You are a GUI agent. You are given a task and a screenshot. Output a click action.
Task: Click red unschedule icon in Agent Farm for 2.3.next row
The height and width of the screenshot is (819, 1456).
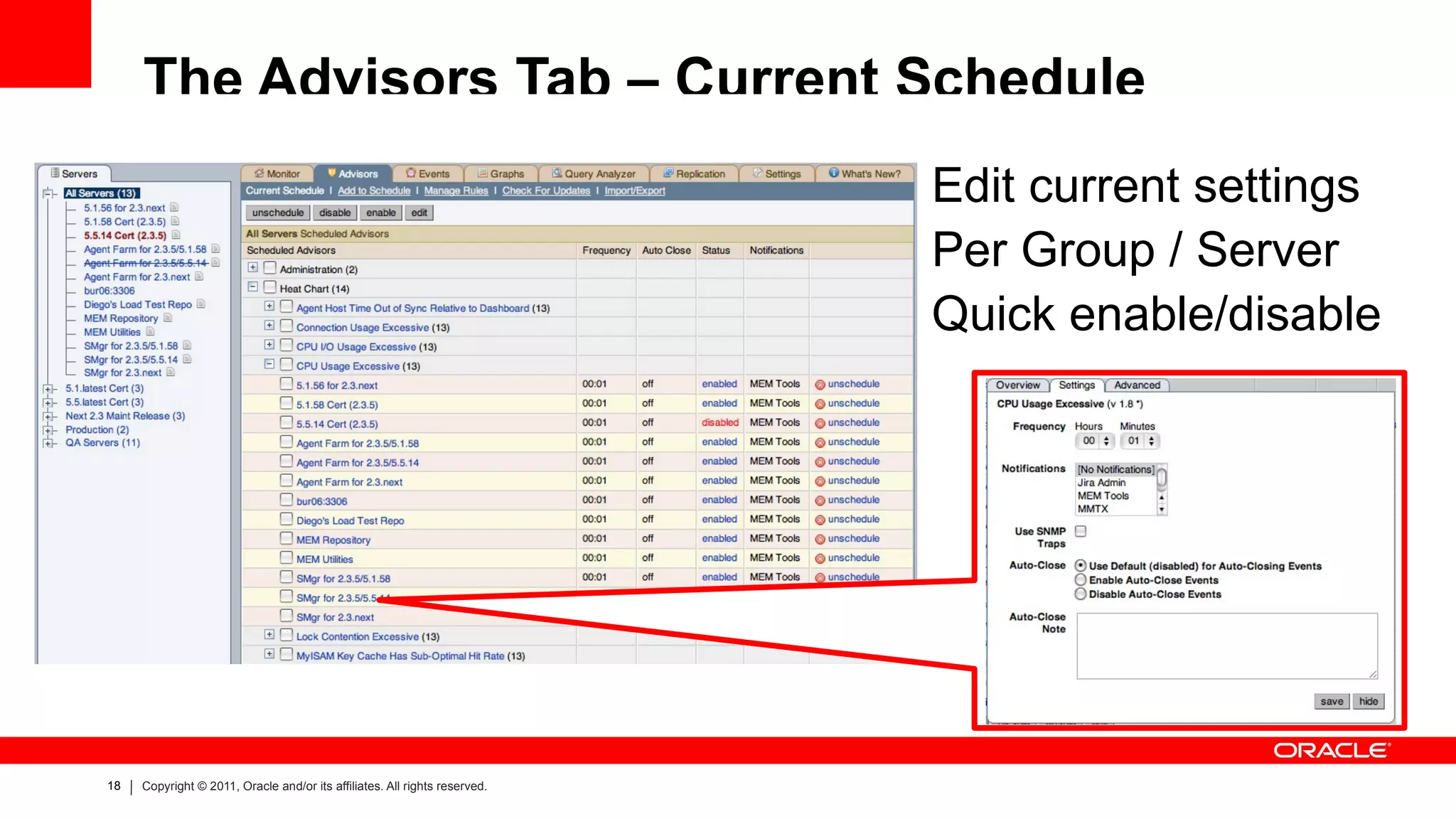click(820, 481)
